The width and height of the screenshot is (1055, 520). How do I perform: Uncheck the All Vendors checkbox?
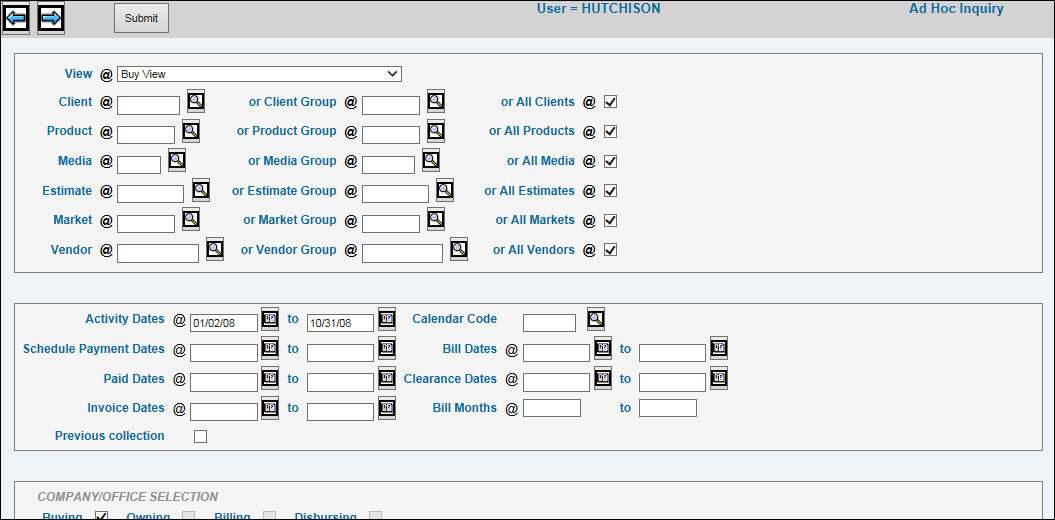click(610, 250)
